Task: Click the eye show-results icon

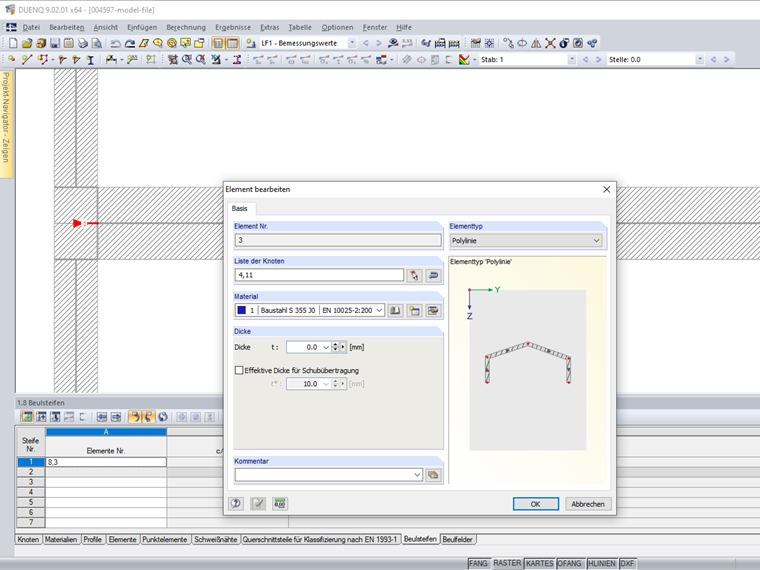Action: coord(393,43)
